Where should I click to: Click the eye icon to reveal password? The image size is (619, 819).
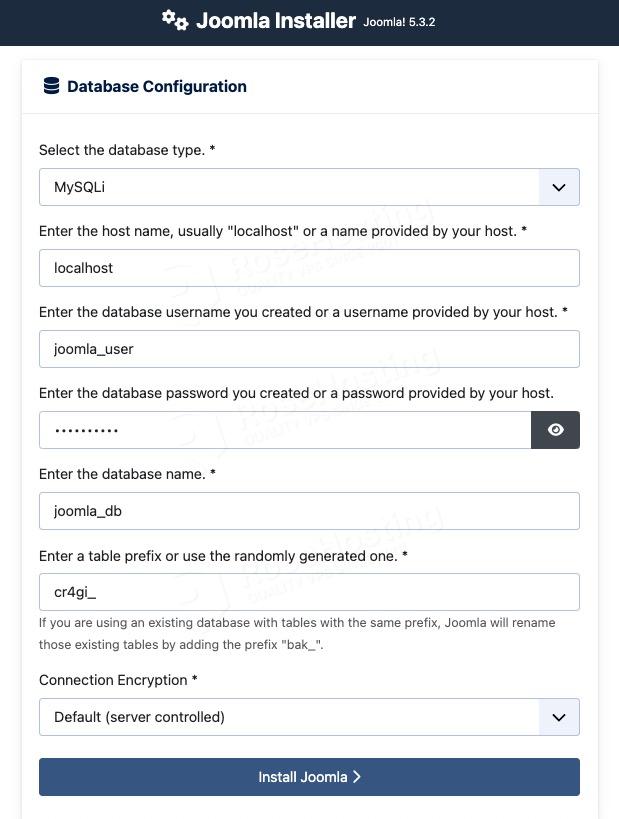(x=555, y=430)
